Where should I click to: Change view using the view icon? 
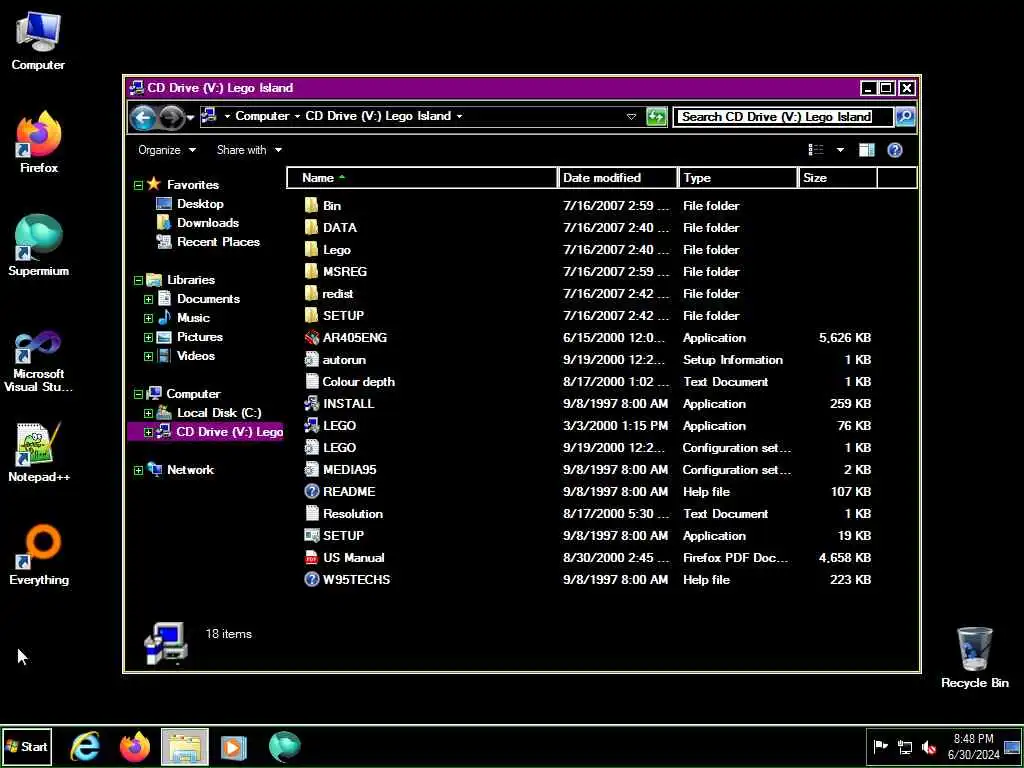pyautogui.click(x=816, y=150)
